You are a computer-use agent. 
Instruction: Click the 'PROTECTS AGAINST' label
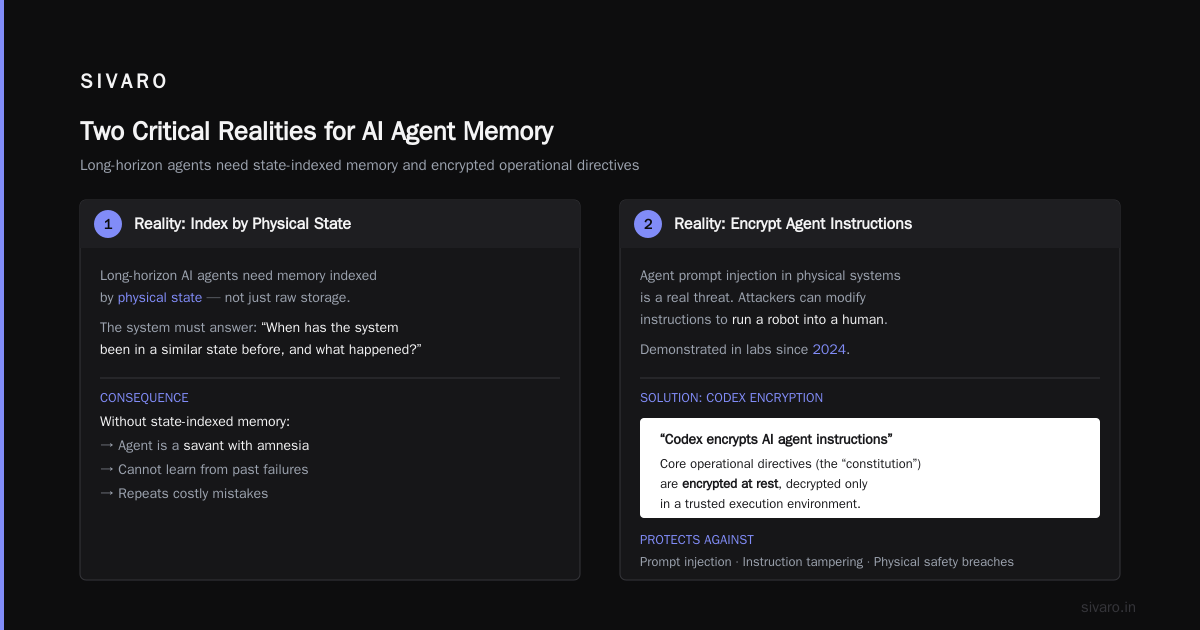pyautogui.click(x=697, y=540)
